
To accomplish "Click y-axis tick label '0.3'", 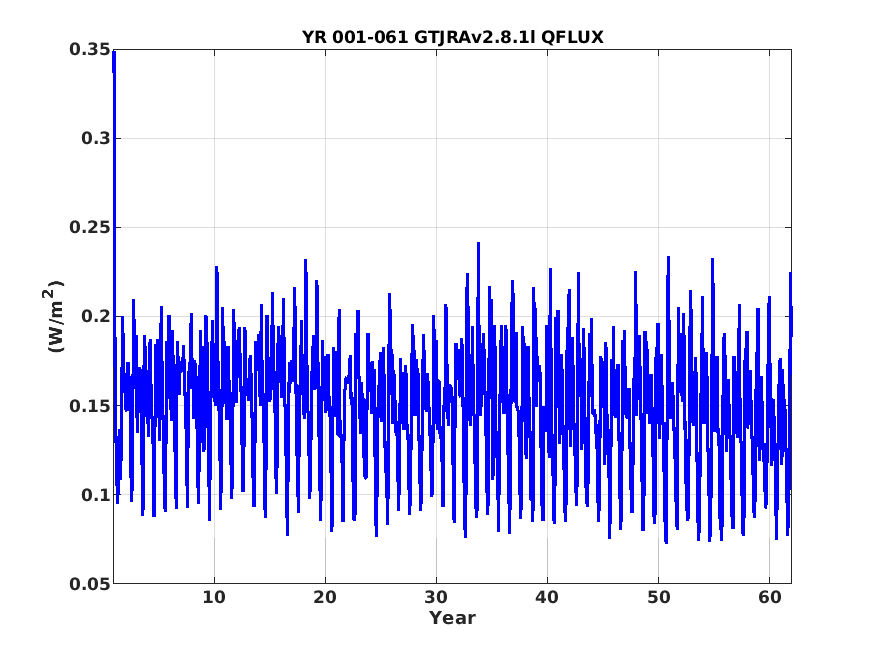I will tap(95, 138).
